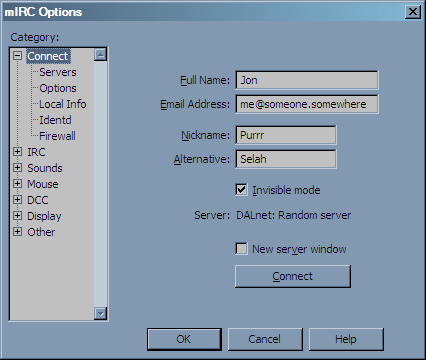Click the category list scroll up arrow

(x=100, y=55)
